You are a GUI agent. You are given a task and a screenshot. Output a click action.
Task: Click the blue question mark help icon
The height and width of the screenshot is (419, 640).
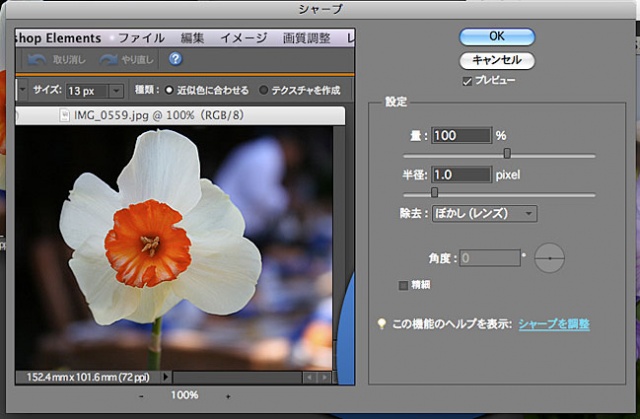[175, 60]
